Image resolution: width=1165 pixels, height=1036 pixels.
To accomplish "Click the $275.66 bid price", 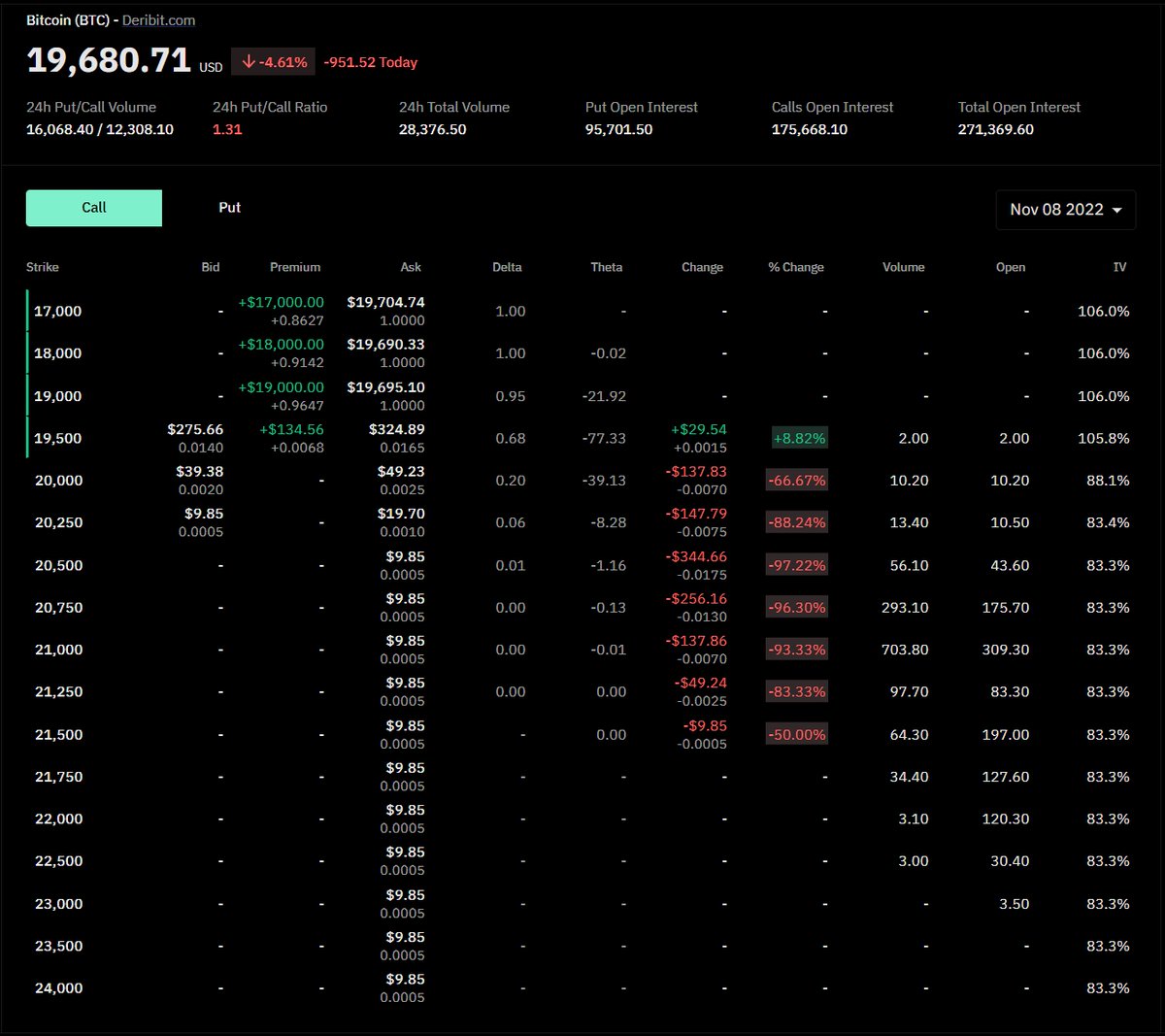I will tap(195, 429).
